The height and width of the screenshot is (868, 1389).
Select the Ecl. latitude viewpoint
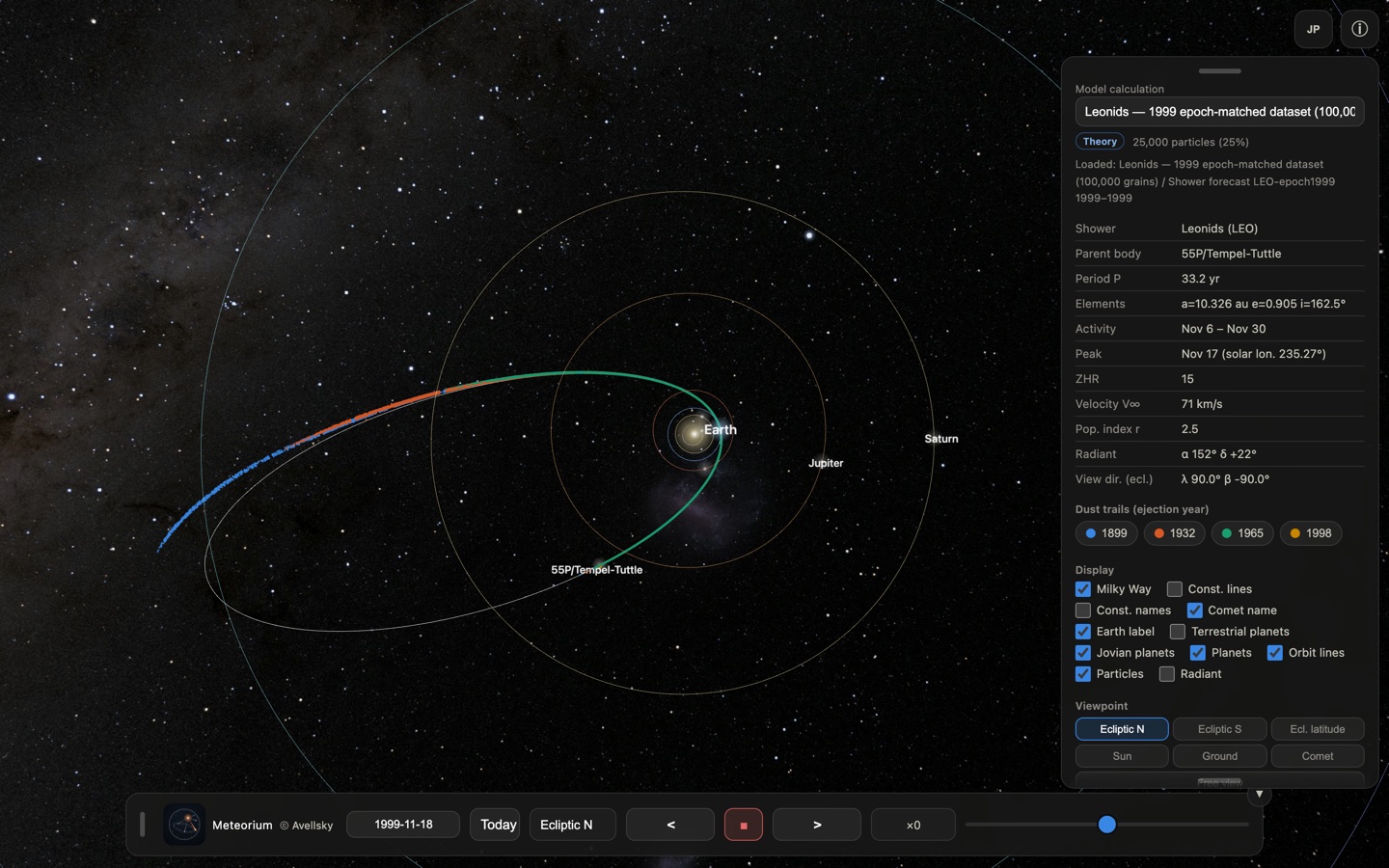coord(1318,729)
